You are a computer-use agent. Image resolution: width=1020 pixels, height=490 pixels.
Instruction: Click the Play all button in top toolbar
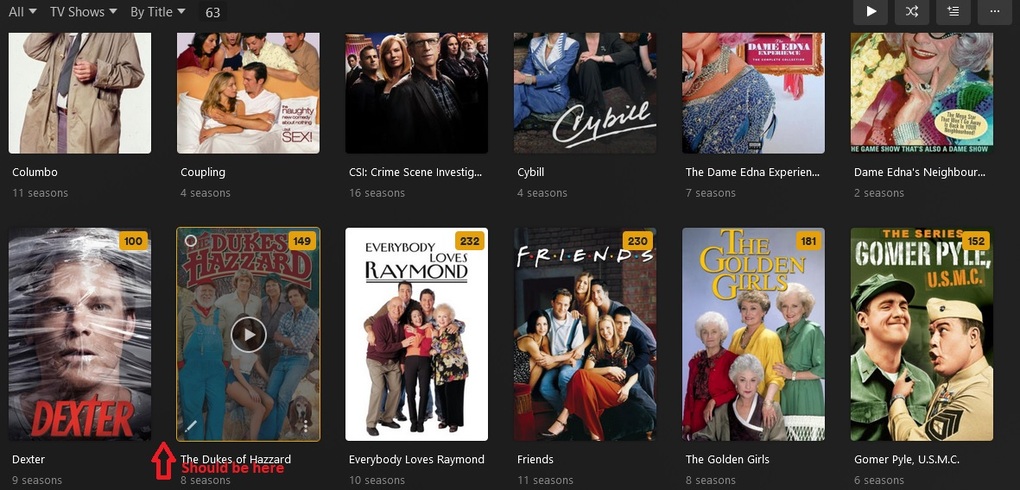(870, 12)
